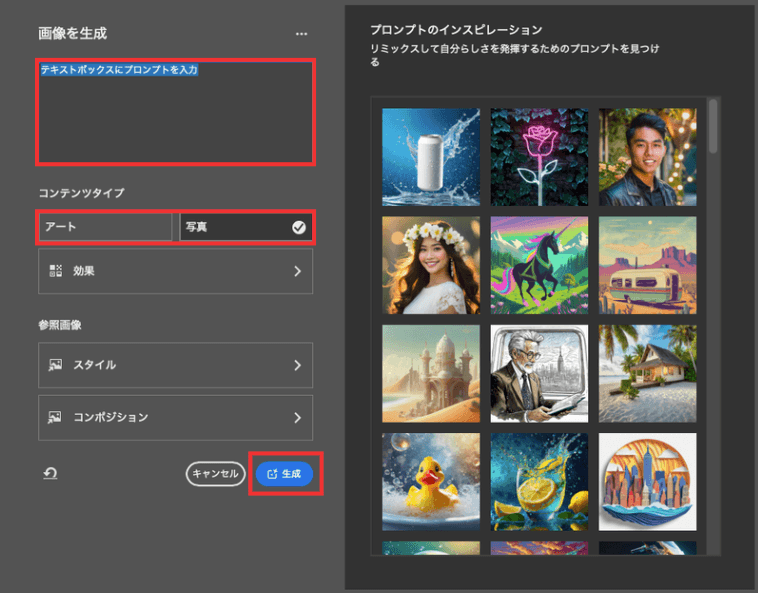Choose the neon rose thumbnail

[539, 156]
